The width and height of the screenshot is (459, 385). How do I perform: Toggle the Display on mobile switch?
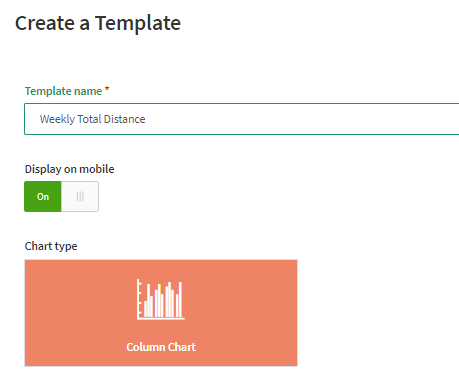tap(61, 196)
